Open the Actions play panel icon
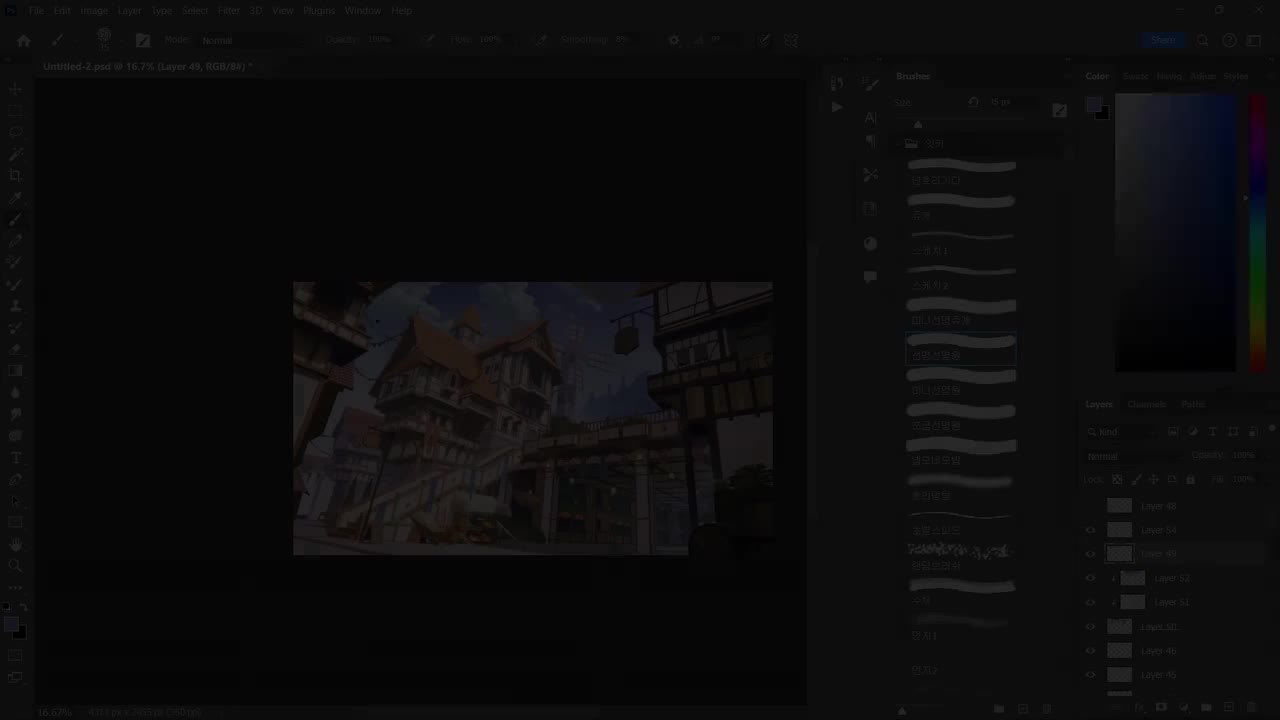The height and width of the screenshot is (720, 1280). (837, 107)
